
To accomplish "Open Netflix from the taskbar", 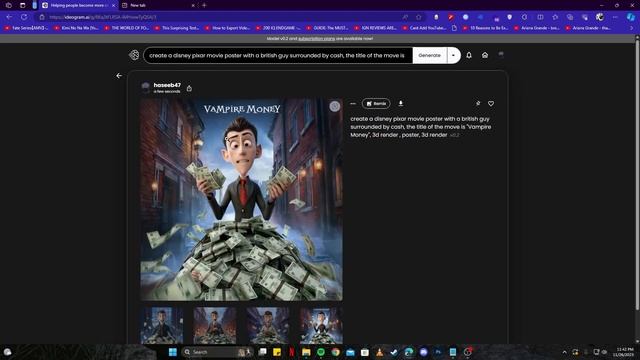I will click(x=291, y=352).
